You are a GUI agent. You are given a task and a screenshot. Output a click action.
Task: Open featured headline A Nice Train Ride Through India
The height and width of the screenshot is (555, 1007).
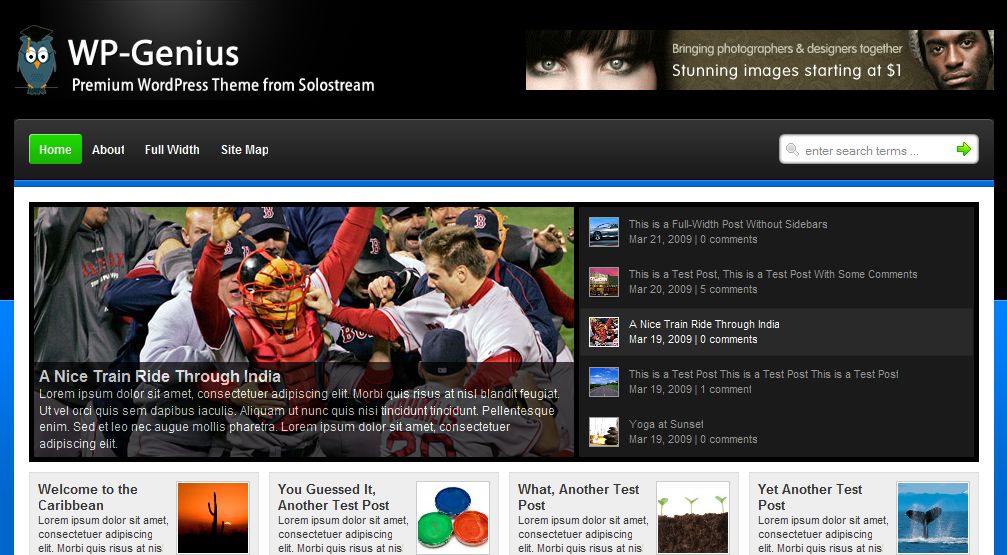160,376
